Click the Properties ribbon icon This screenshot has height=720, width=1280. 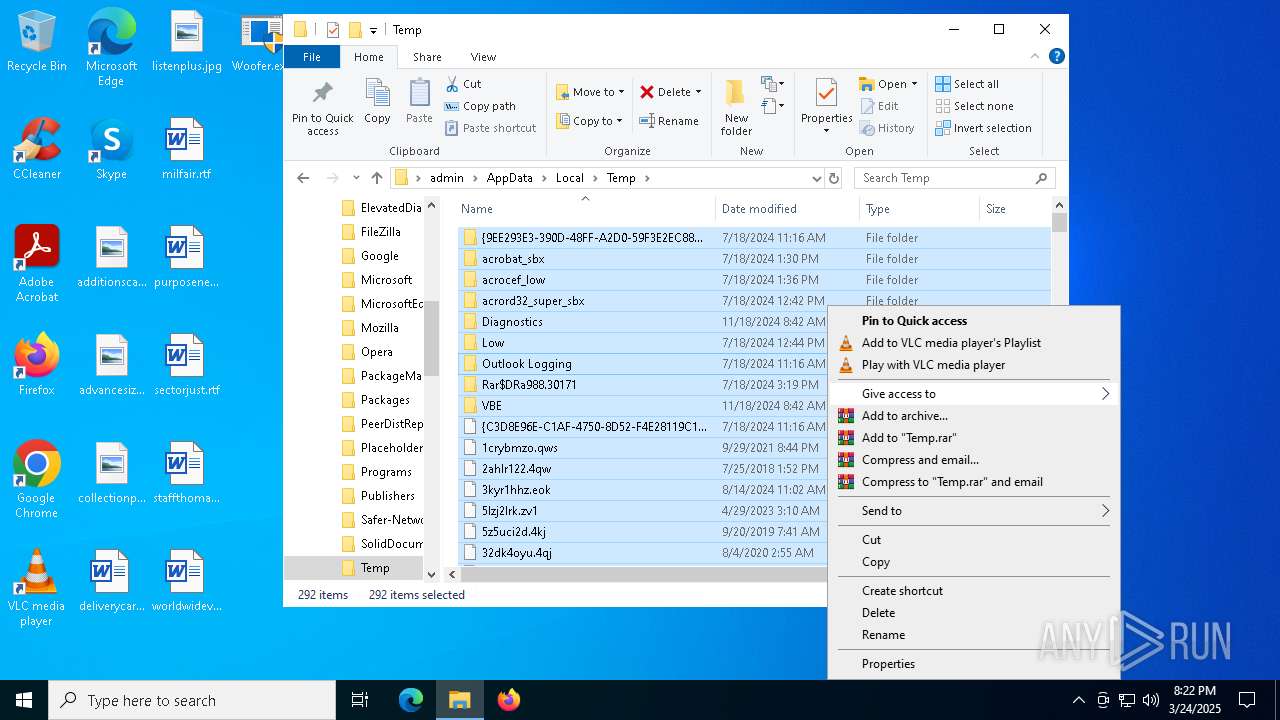(826, 106)
